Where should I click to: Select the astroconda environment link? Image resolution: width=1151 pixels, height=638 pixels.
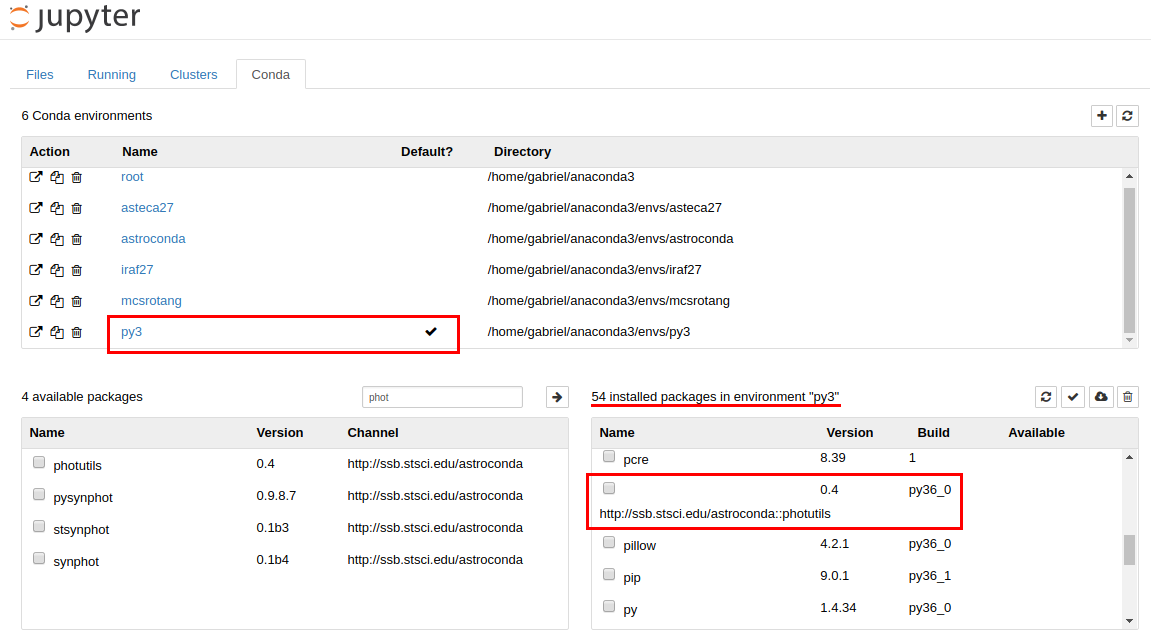tap(153, 239)
